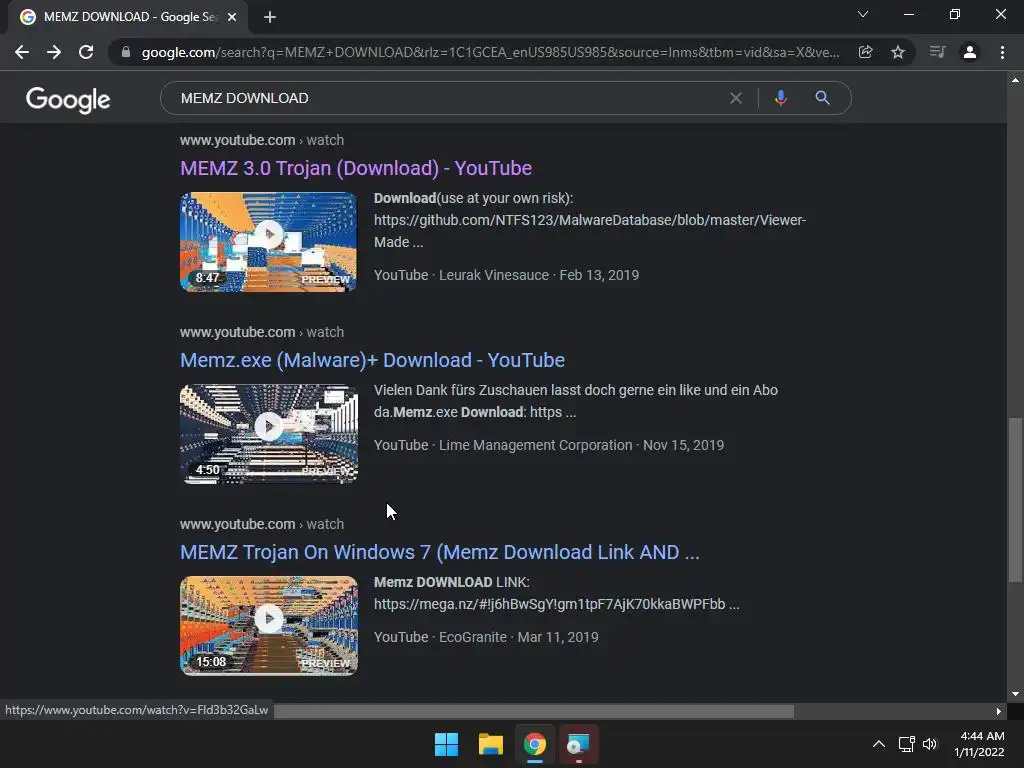
Task: Show hidden system tray icons
Action: pos(879,744)
